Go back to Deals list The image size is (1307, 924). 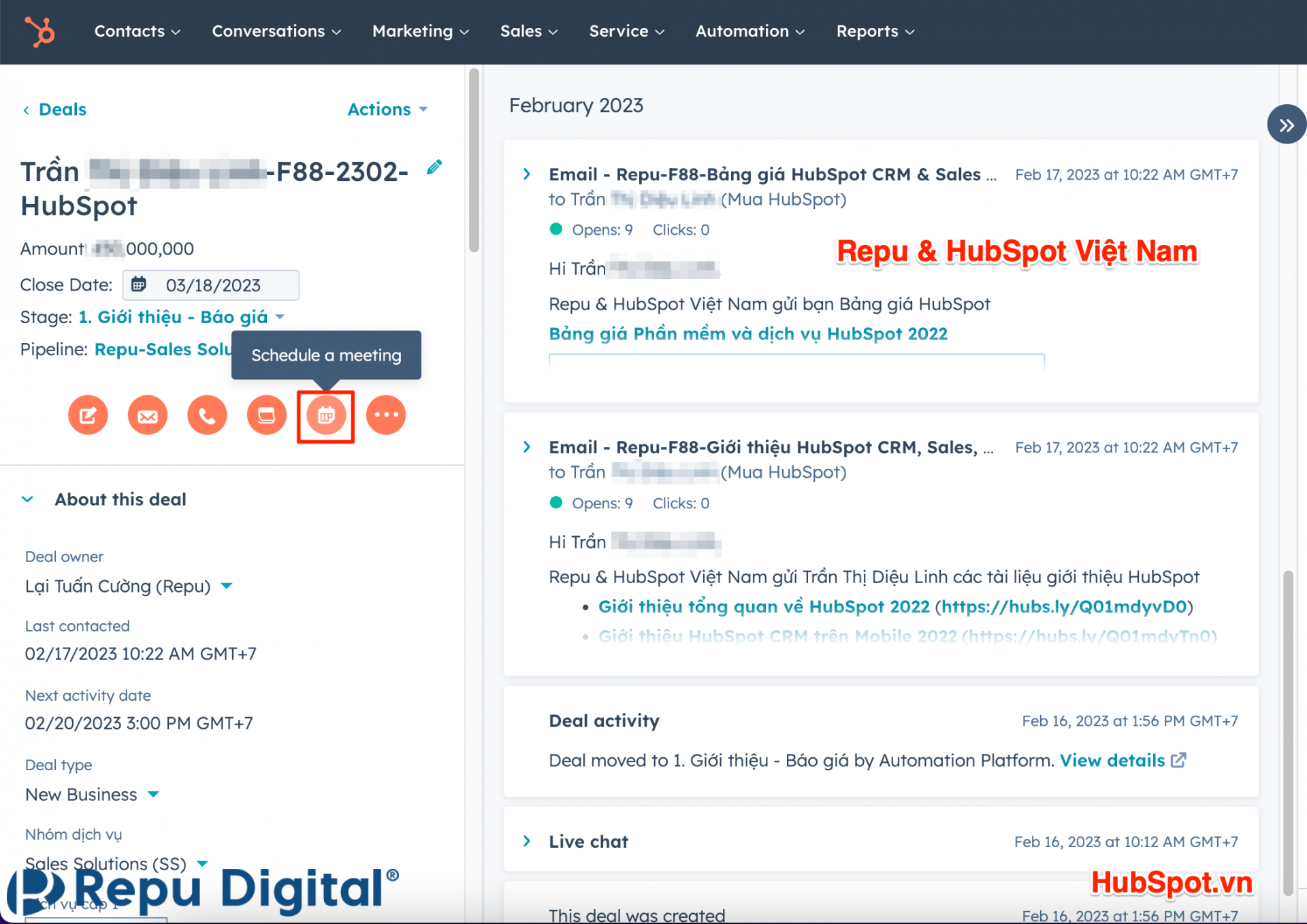point(54,109)
